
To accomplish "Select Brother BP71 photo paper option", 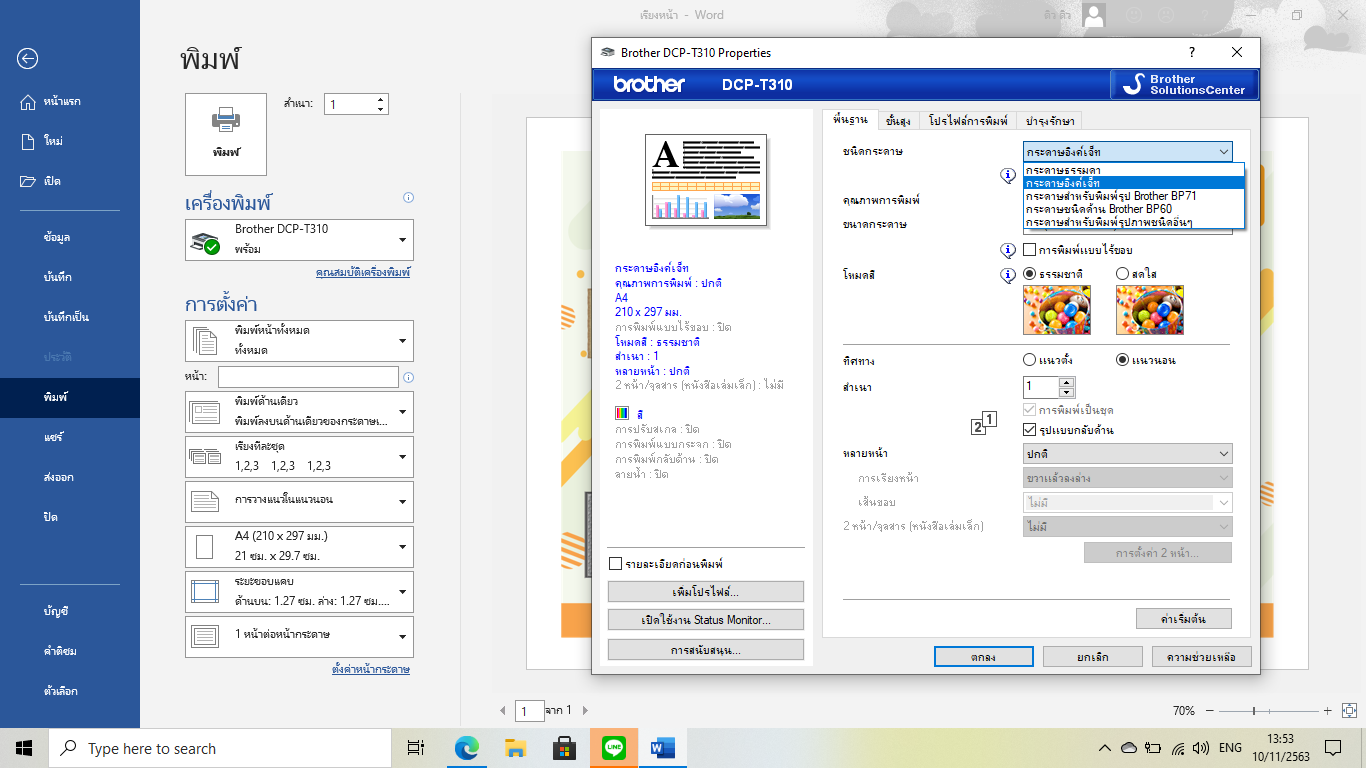I will [1134, 196].
